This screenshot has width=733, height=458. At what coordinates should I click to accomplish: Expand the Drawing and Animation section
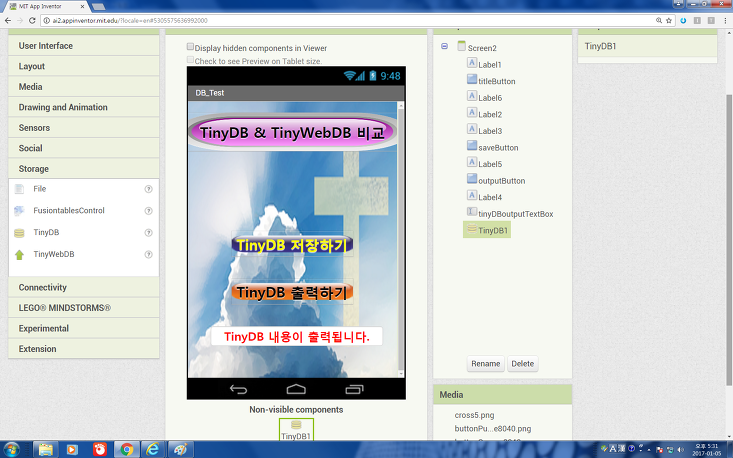coord(84,107)
